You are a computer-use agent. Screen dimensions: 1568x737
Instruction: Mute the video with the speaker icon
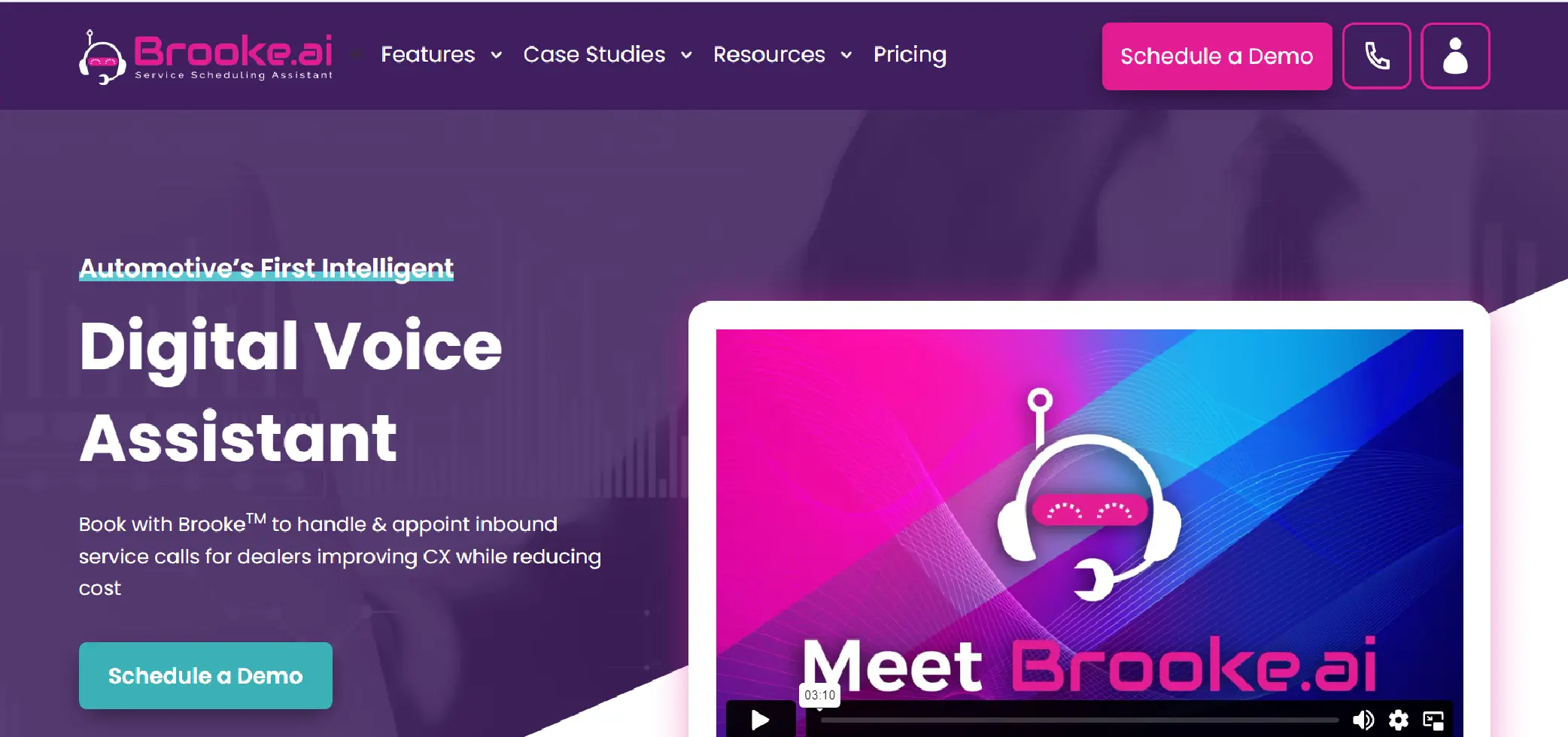(1363, 720)
